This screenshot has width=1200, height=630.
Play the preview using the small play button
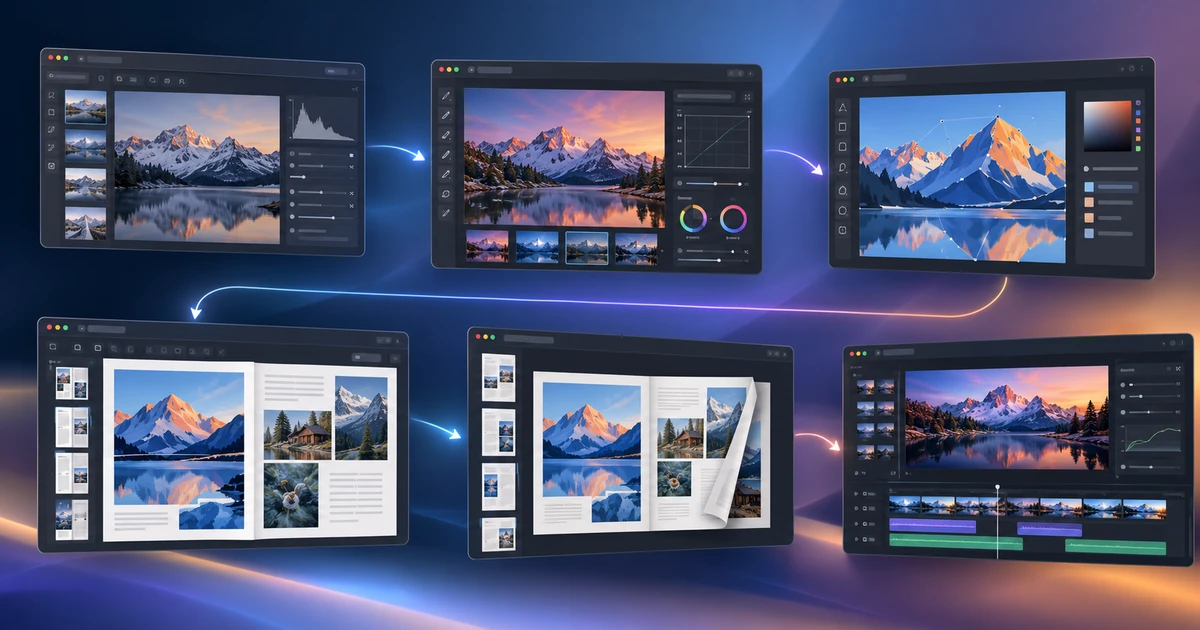click(x=907, y=474)
